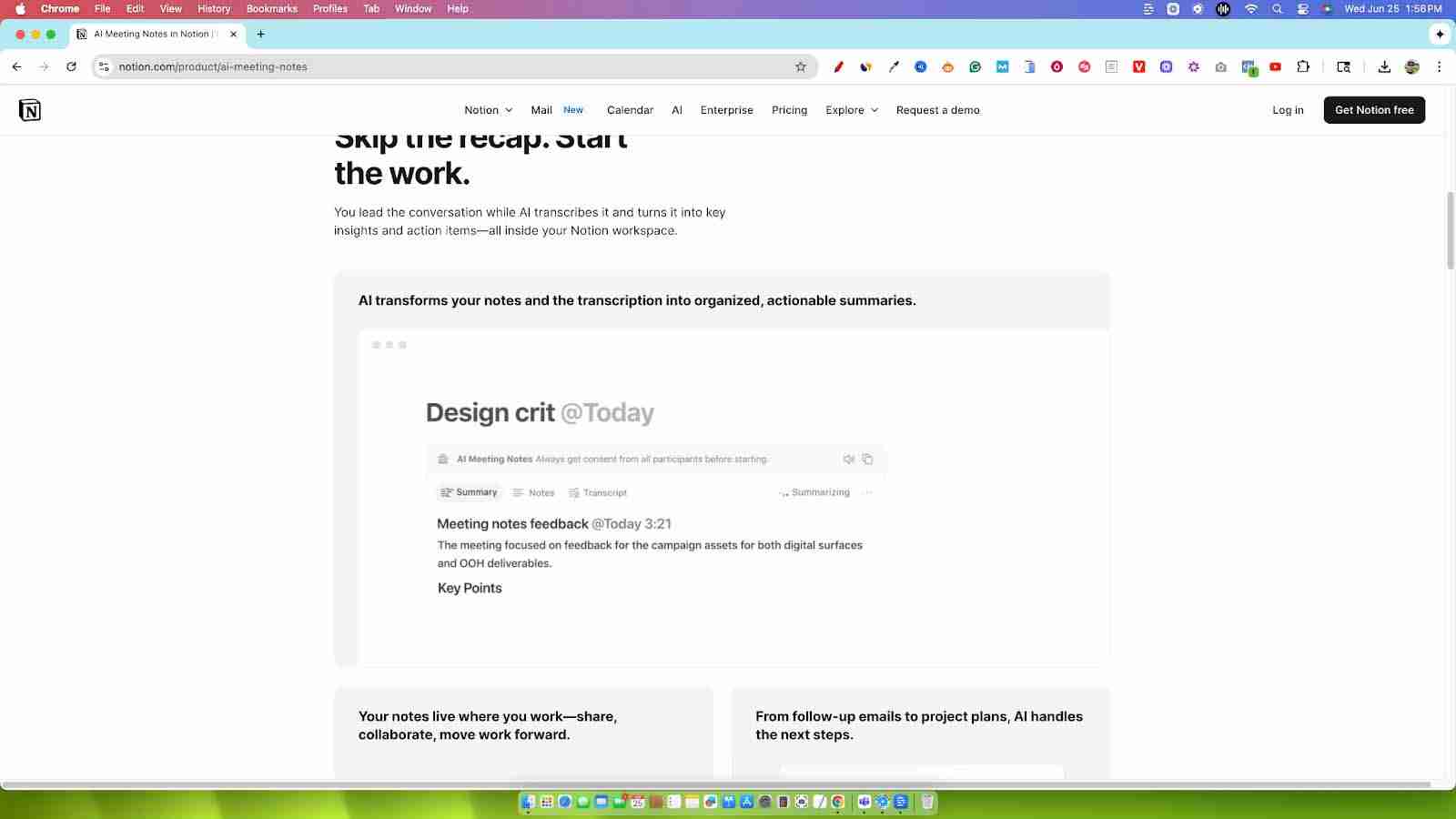Click the Vimeo extension icon

tap(1137, 66)
